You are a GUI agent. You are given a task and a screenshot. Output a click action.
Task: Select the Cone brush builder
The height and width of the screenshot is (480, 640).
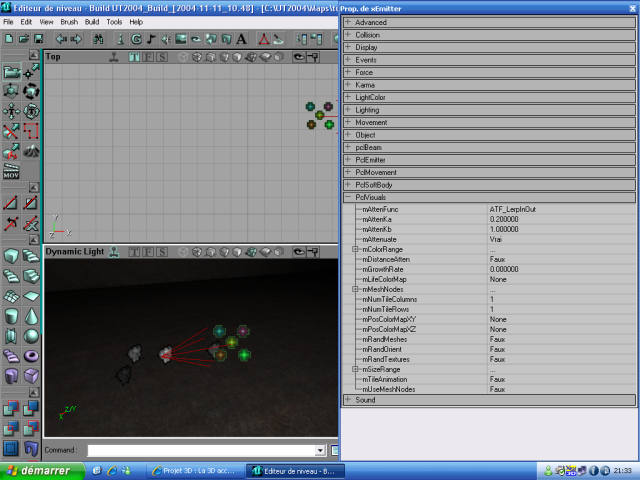[32, 316]
